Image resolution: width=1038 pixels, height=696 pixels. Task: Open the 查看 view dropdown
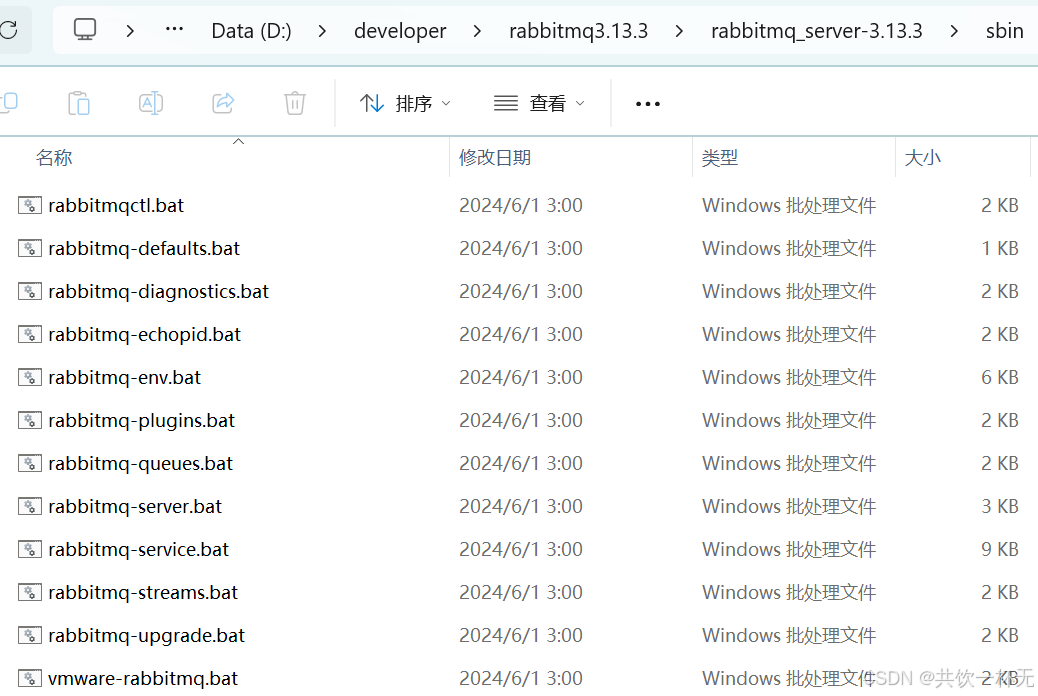click(540, 103)
